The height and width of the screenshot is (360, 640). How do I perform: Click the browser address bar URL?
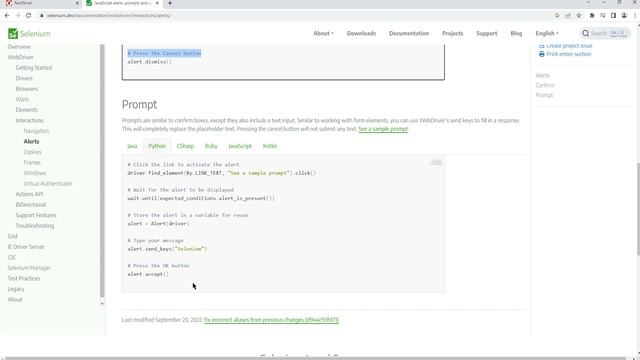(109, 16)
